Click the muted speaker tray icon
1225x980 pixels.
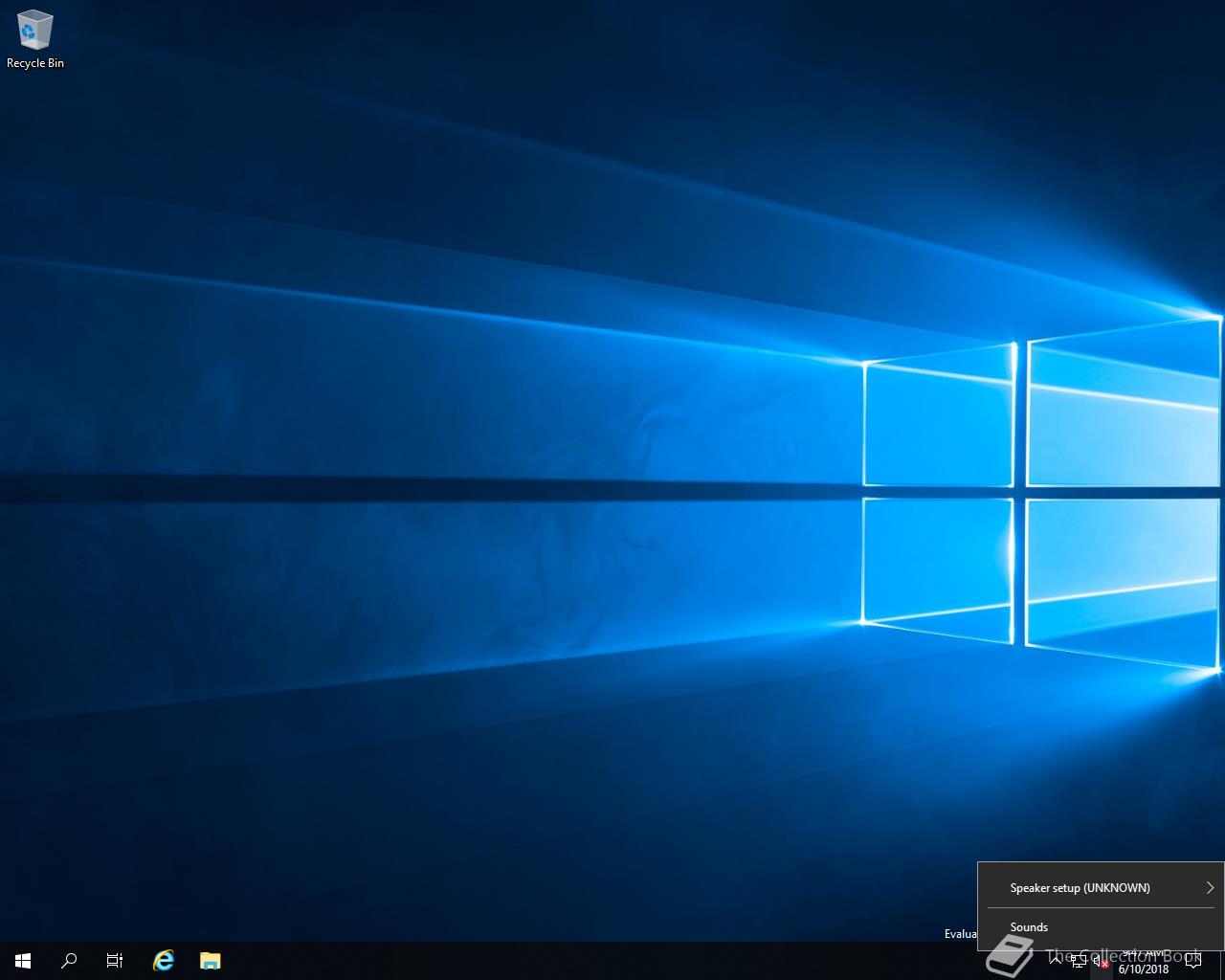point(1102,962)
